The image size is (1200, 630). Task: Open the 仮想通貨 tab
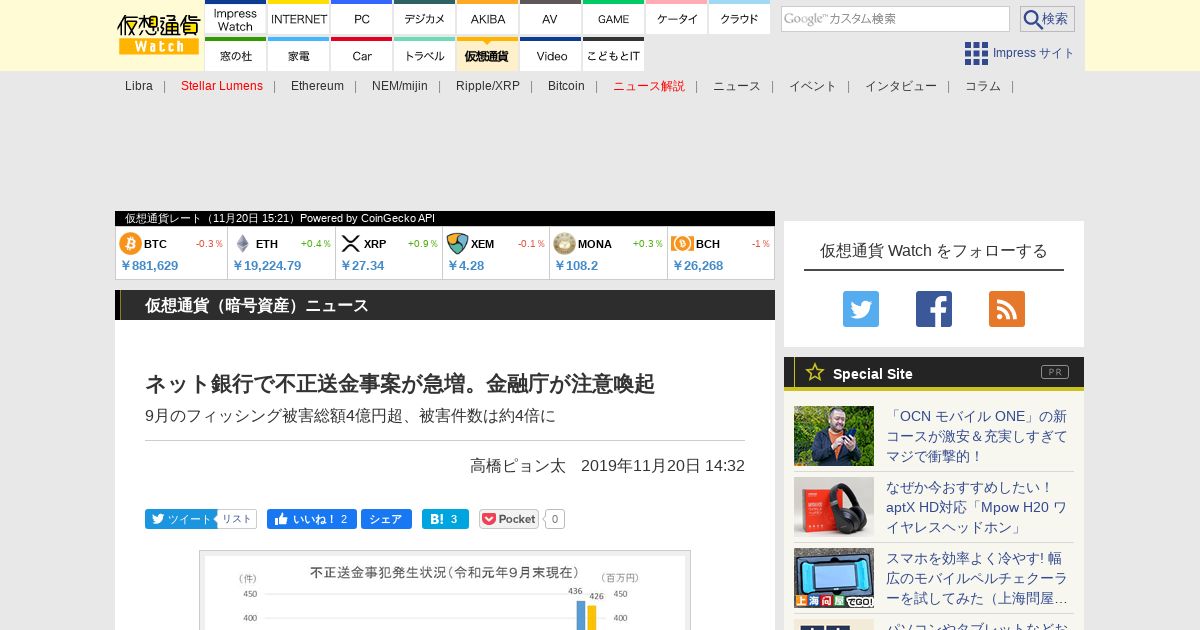click(x=488, y=55)
